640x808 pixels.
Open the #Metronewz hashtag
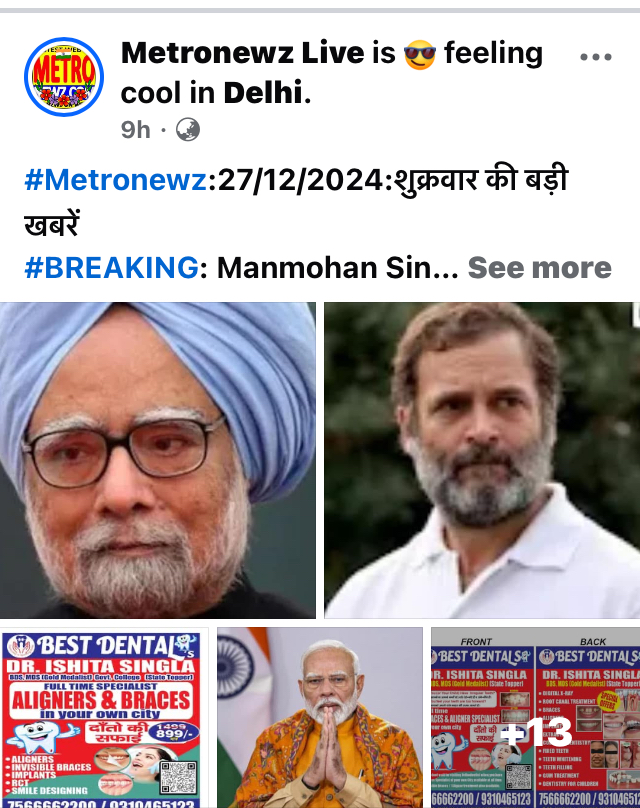tap(115, 180)
